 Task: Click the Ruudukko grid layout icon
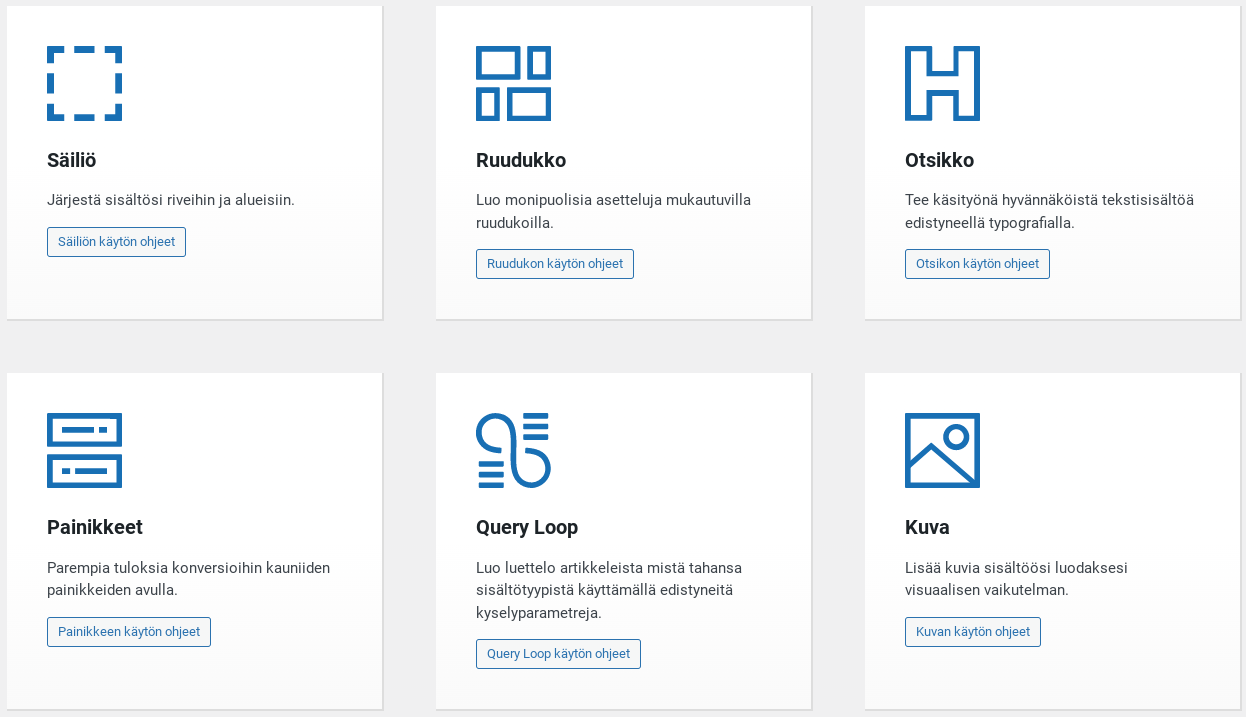pos(513,83)
